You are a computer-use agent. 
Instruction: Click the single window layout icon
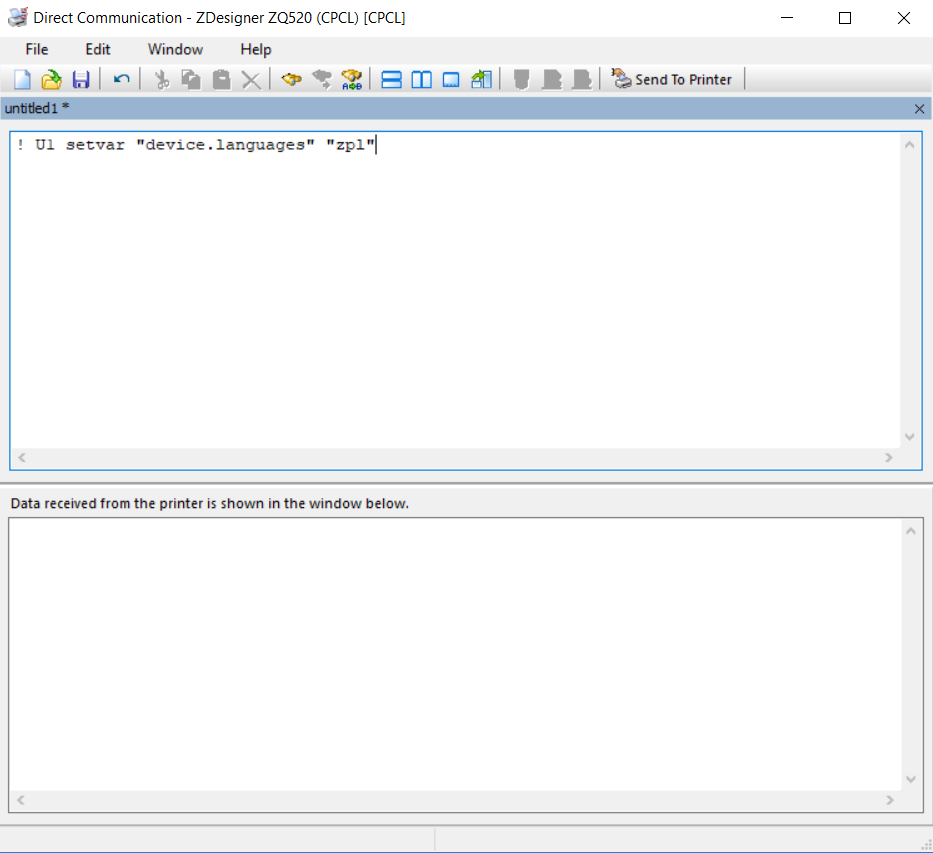pyautogui.click(x=451, y=79)
